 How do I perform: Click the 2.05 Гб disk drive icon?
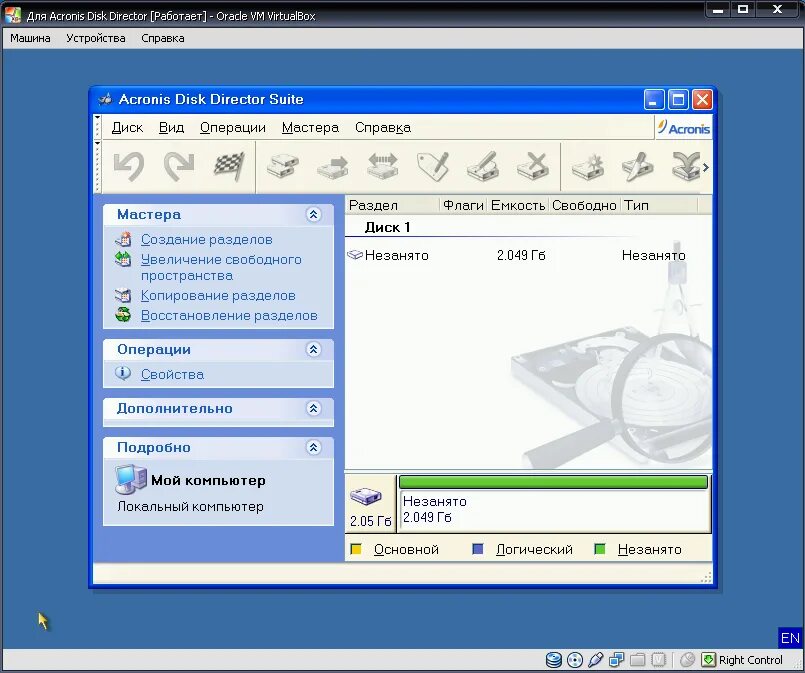tap(366, 496)
